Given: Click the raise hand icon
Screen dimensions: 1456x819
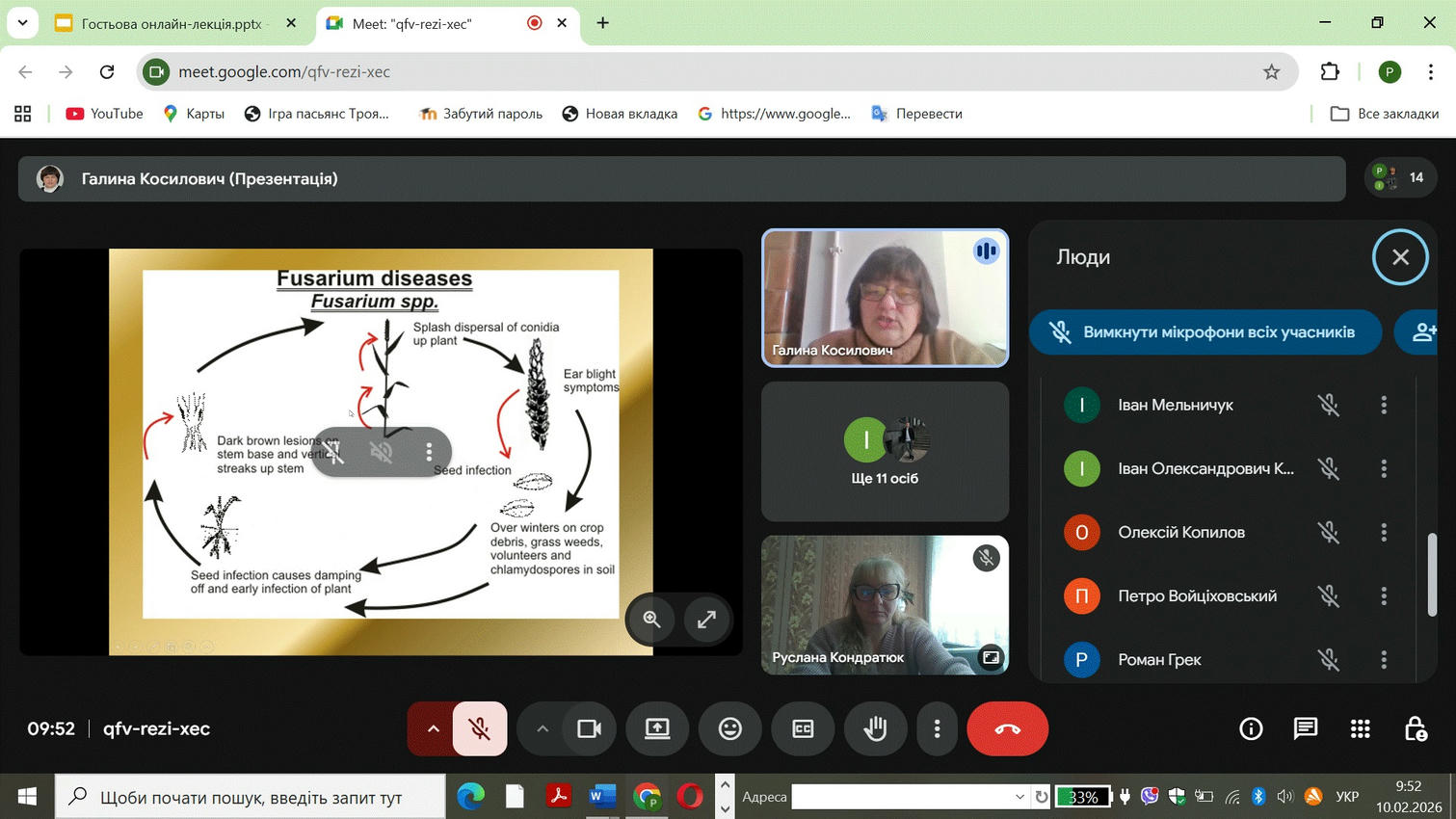Looking at the screenshot, I should tap(875, 729).
